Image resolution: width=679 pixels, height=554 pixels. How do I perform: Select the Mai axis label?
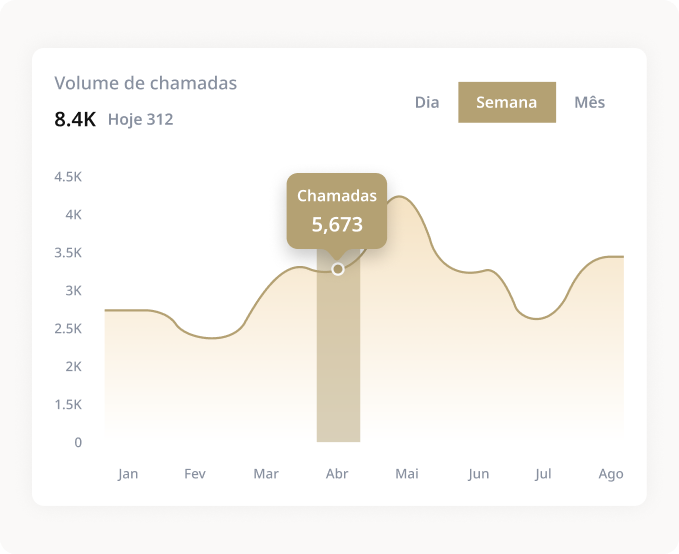406,473
